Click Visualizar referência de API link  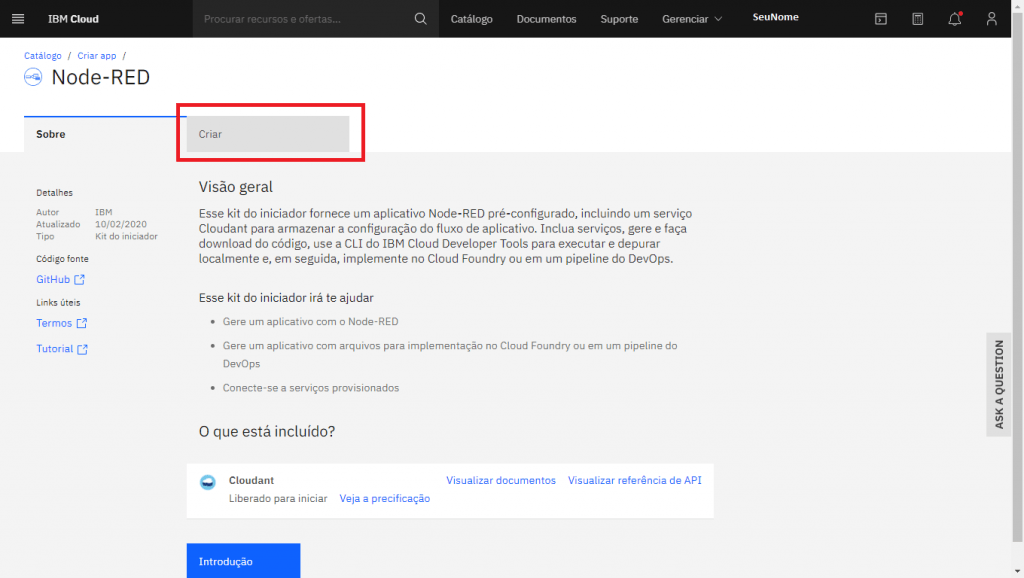(x=635, y=480)
